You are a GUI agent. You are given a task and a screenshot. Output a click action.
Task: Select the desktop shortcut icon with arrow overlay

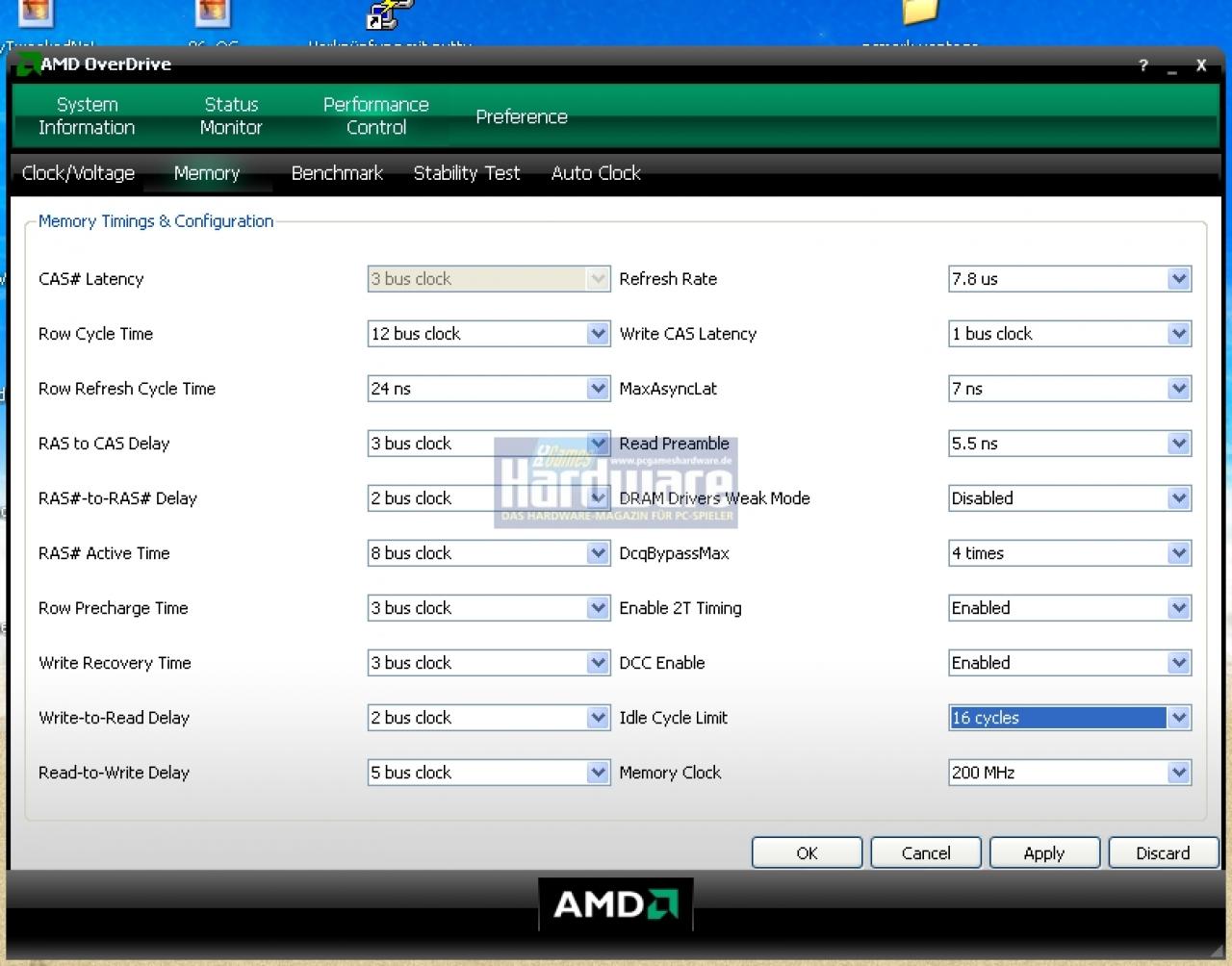coord(390,13)
